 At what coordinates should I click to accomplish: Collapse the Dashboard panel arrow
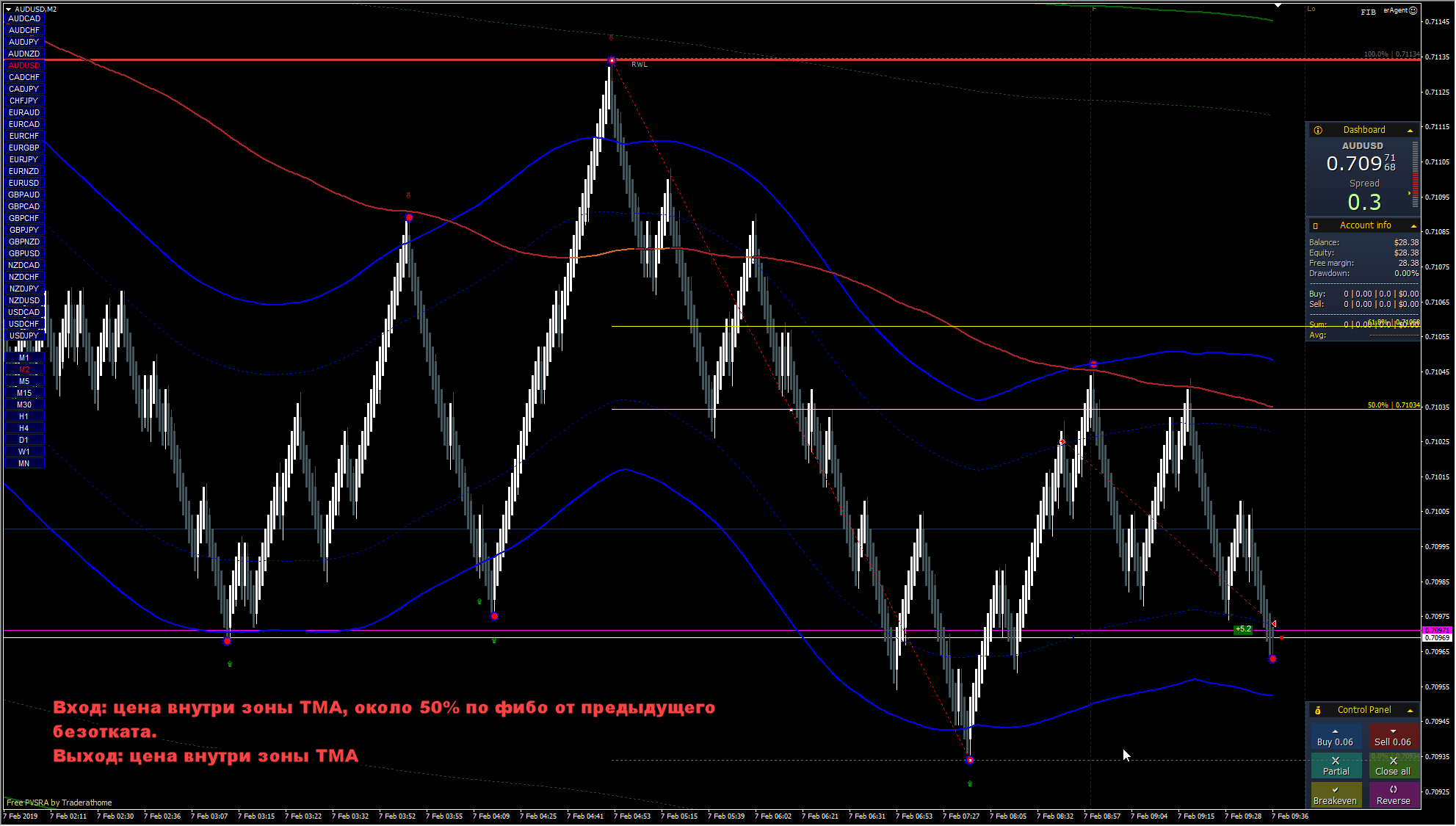pyautogui.click(x=1410, y=131)
